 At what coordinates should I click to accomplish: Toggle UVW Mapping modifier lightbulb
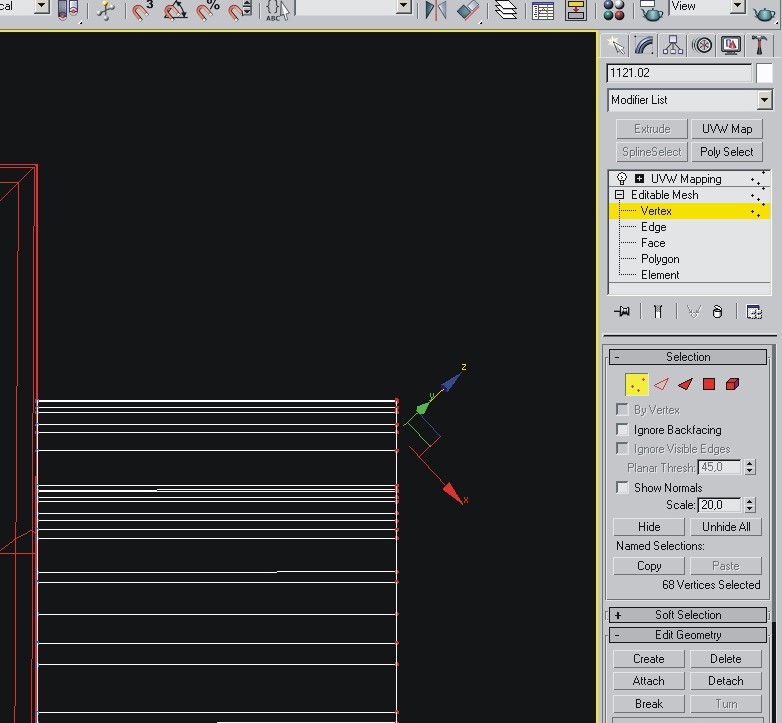pyautogui.click(x=621, y=179)
